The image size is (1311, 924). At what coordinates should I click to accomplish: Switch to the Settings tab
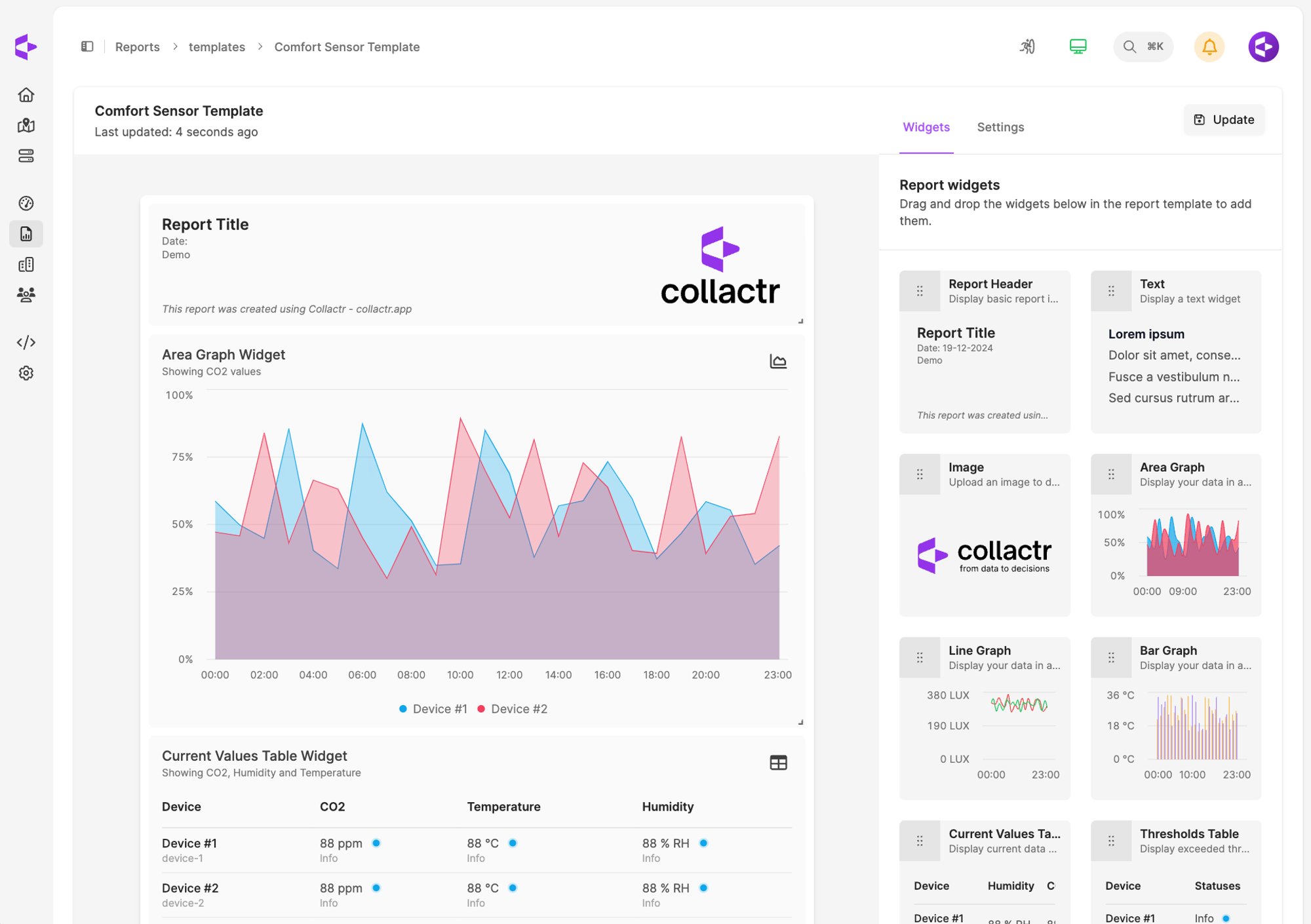click(1000, 127)
